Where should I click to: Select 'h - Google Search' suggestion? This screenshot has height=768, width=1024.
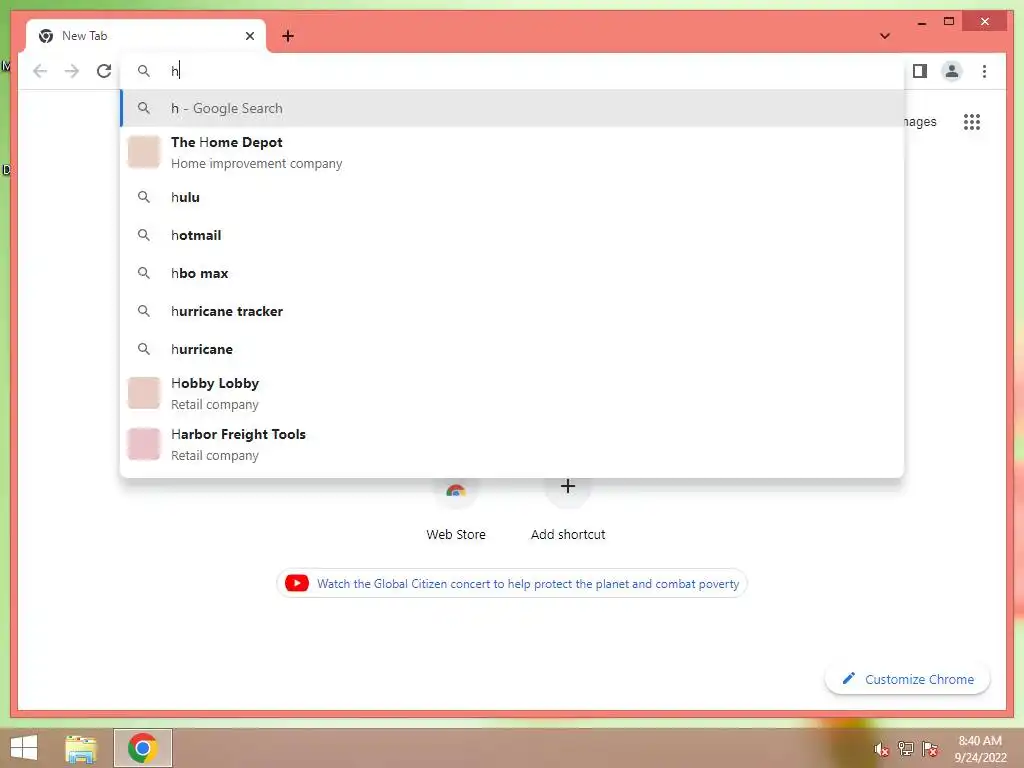click(513, 108)
